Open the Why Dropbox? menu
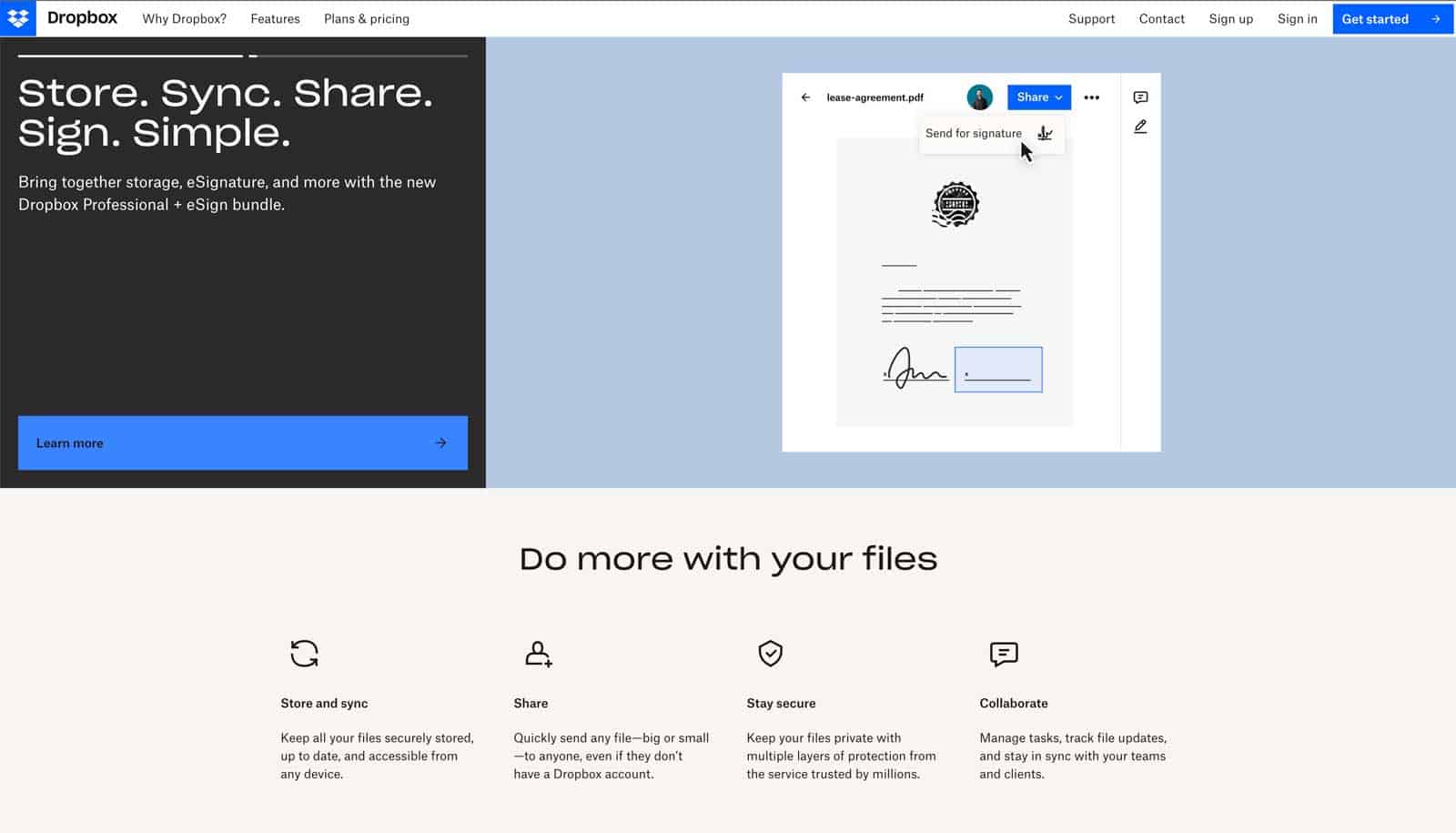The width and height of the screenshot is (1456, 833). (x=184, y=19)
